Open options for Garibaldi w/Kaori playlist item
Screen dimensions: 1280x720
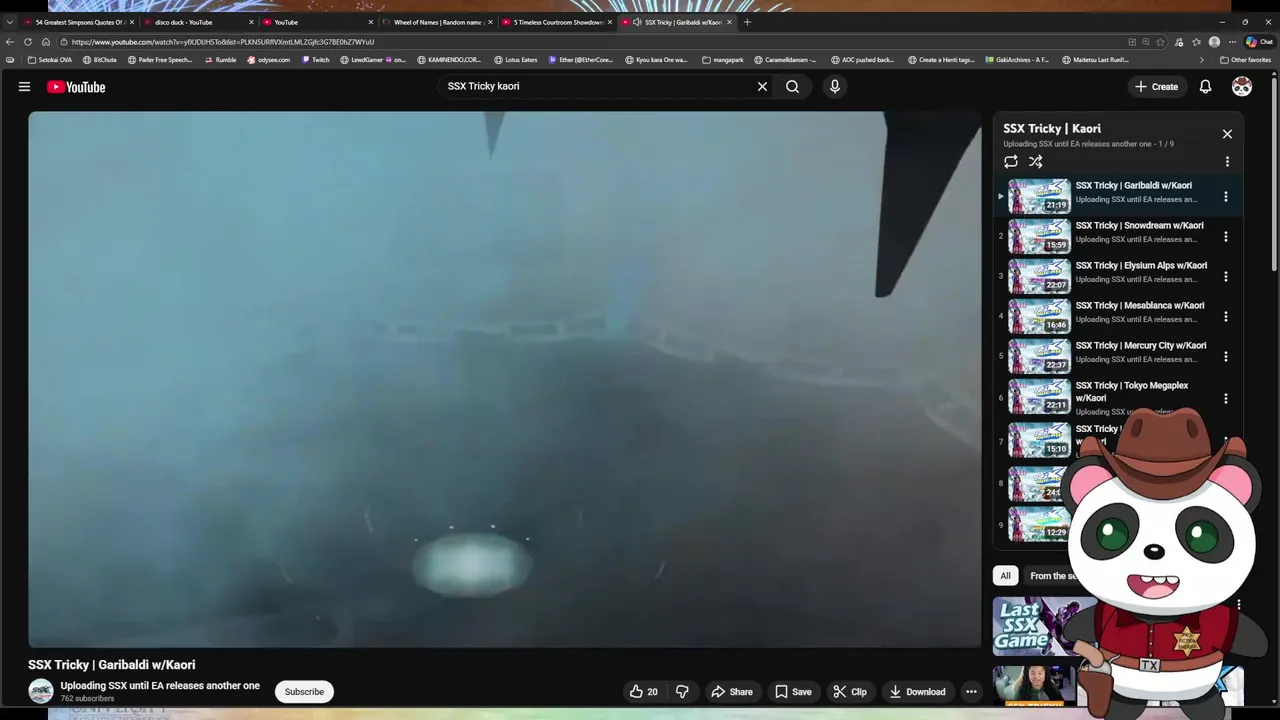pos(1226,197)
